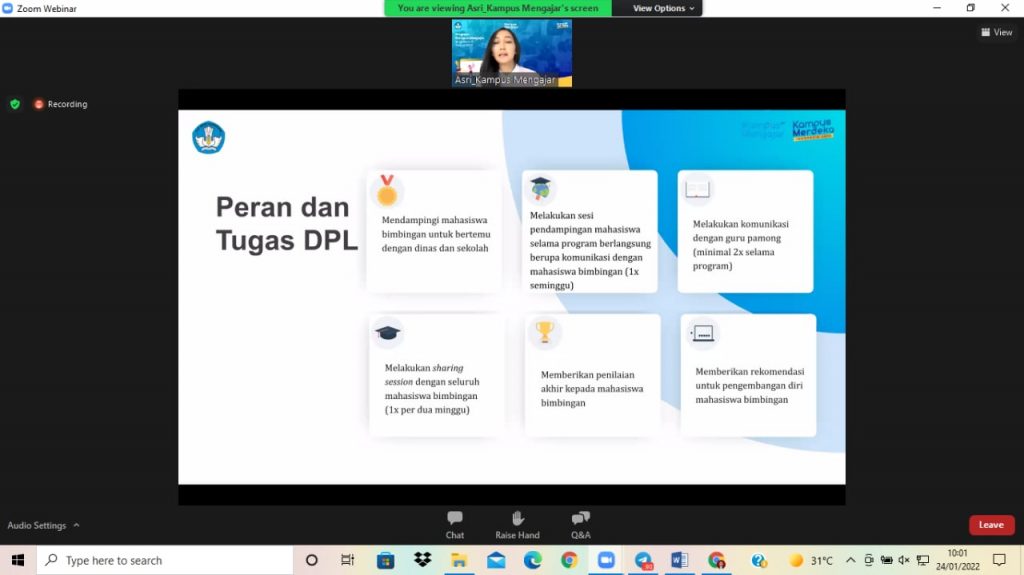1024x575 pixels.
Task: Leave the webinar
Action: click(x=991, y=525)
